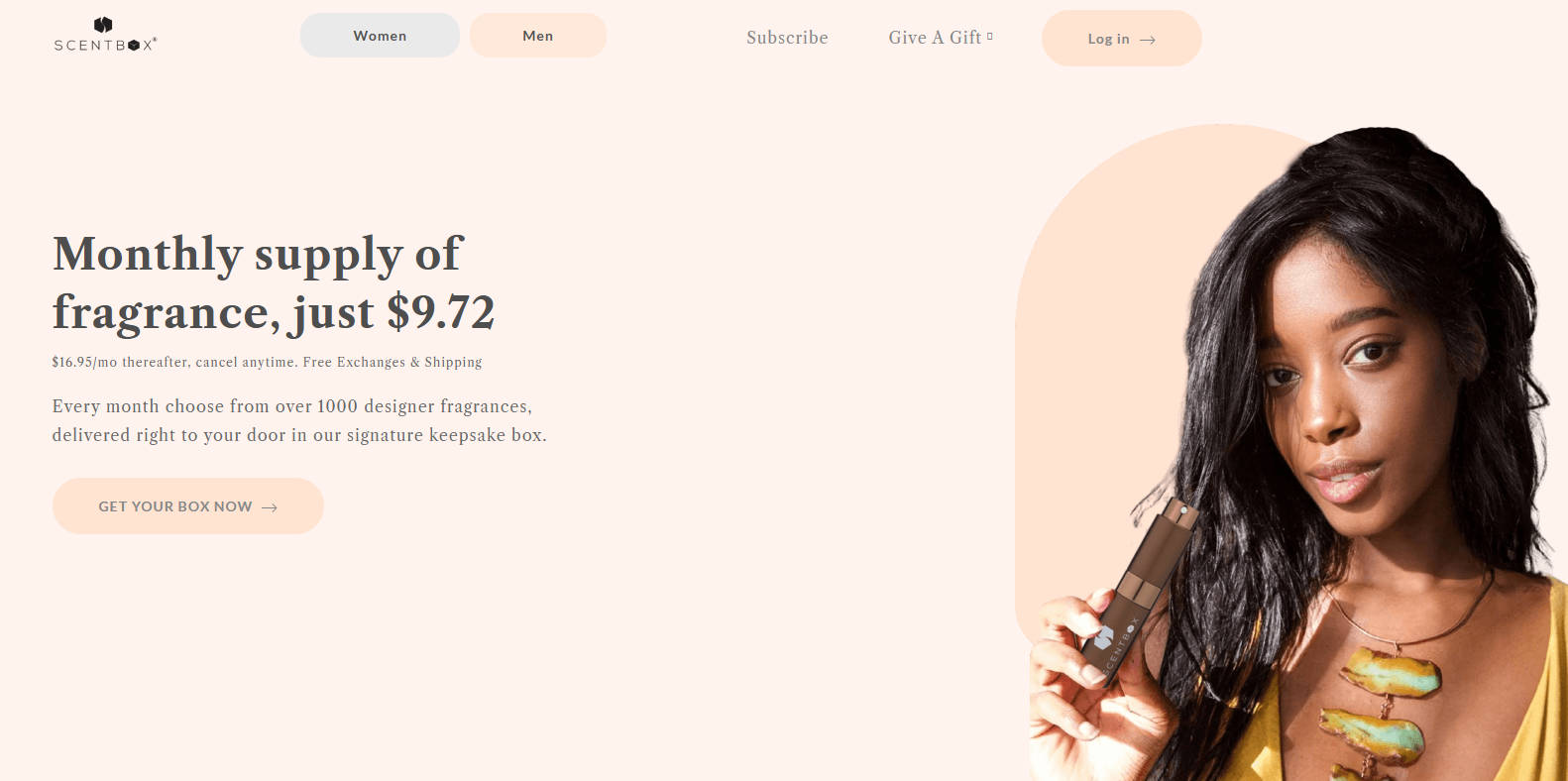Click the Scentbox hexagon logo icon

click(103, 25)
